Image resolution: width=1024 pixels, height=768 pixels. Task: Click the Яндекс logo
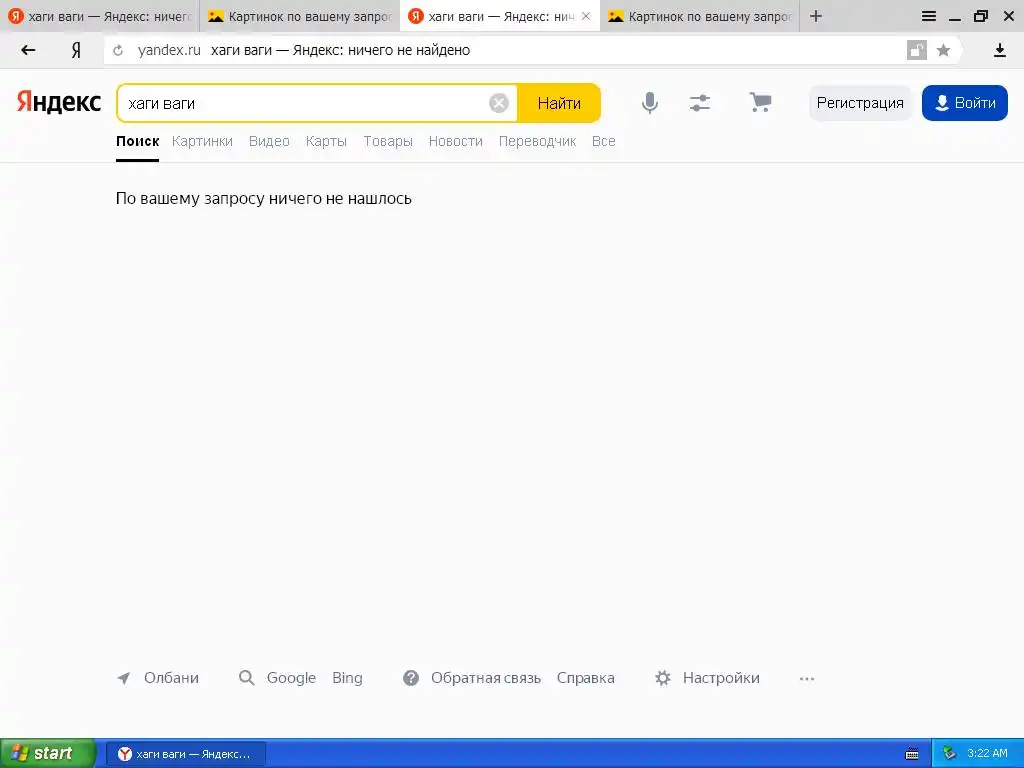pyautogui.click(x=59, y=102)
